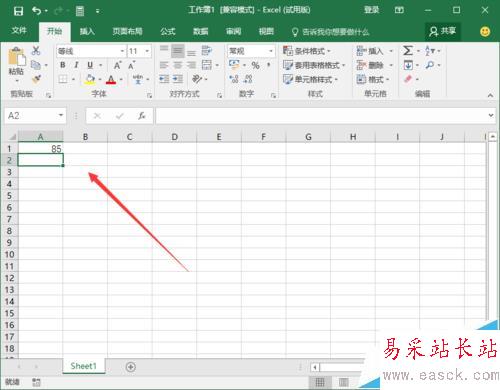Align cell text to the middle
The height and width of the screenshot is (390, 500).
click(177, 51)
